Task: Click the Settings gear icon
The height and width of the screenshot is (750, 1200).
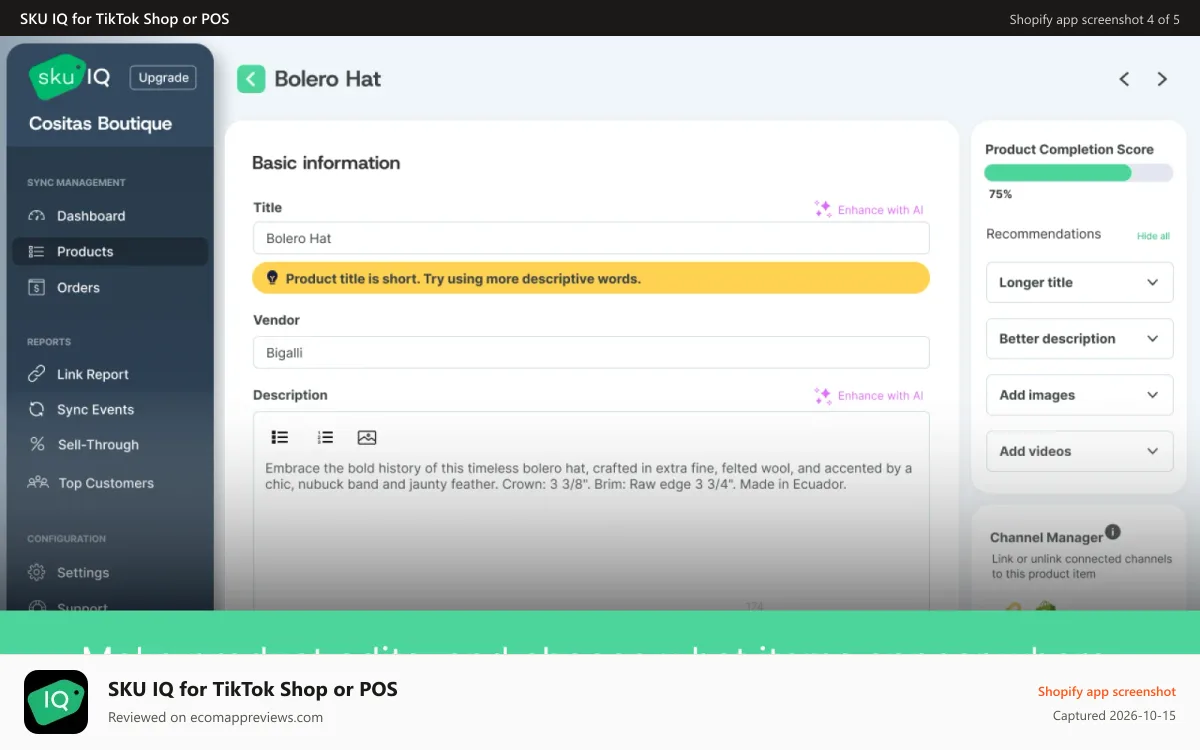Action: pyautogui.click(x=37, y=573)
